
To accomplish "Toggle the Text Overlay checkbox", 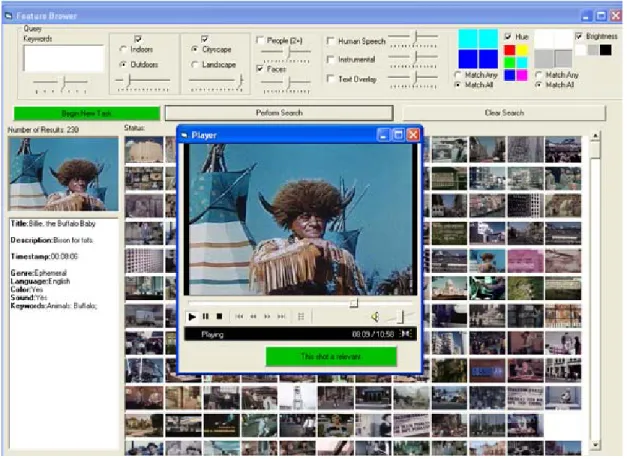I will coord(331,79).
